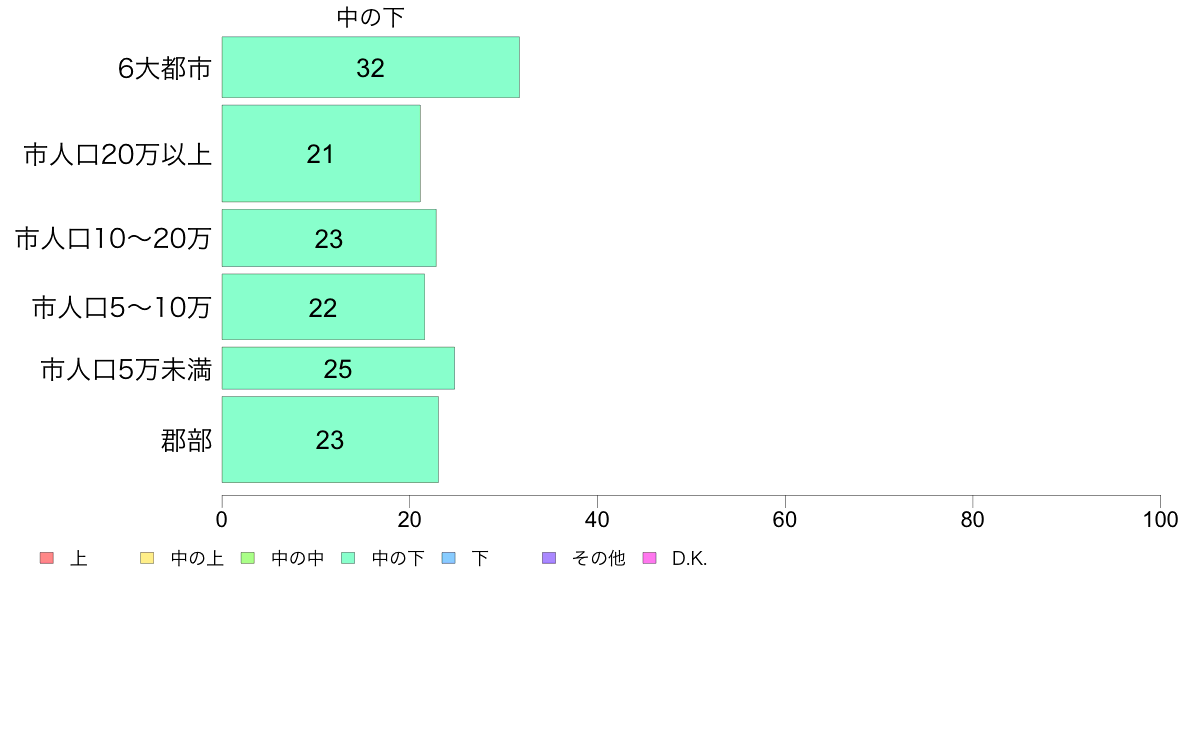Click the purple その他 legend swatch

tap(549, 559)
